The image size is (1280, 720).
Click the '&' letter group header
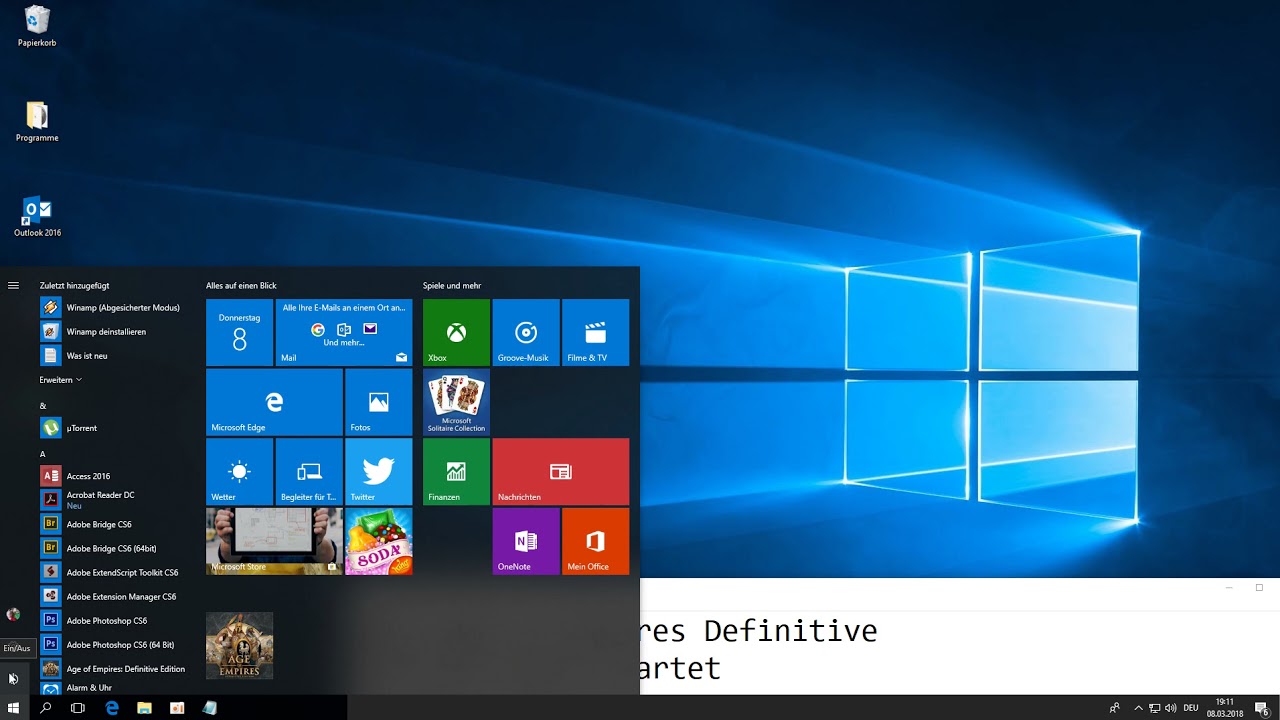[x=43, y=405]
